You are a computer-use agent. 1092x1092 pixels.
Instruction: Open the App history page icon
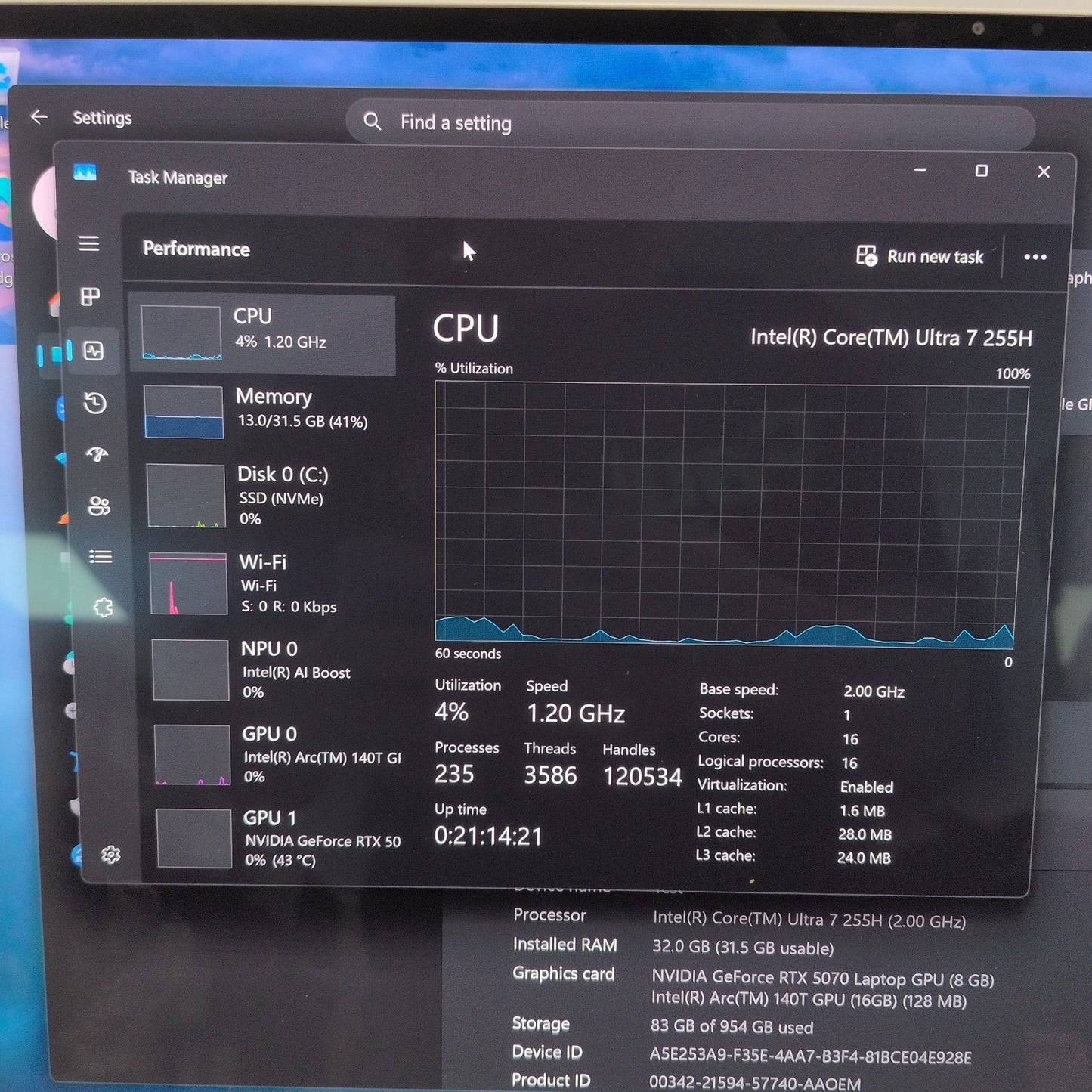coord(95,403)
